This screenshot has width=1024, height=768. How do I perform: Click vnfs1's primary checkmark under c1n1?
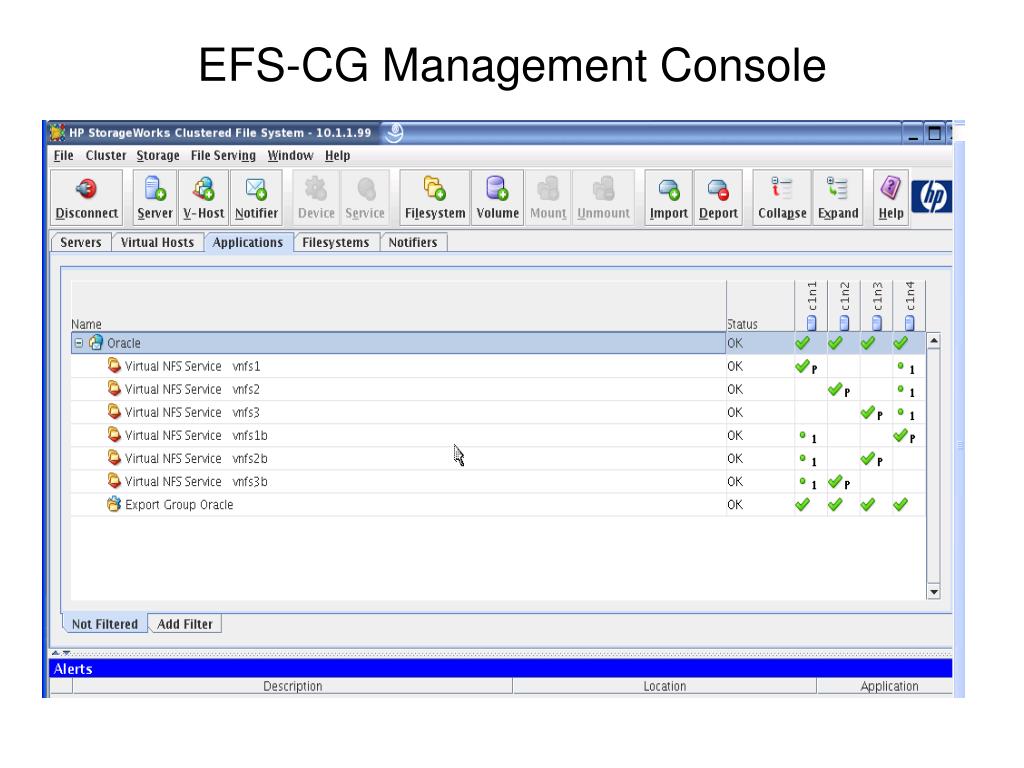[x=803, y=366]
